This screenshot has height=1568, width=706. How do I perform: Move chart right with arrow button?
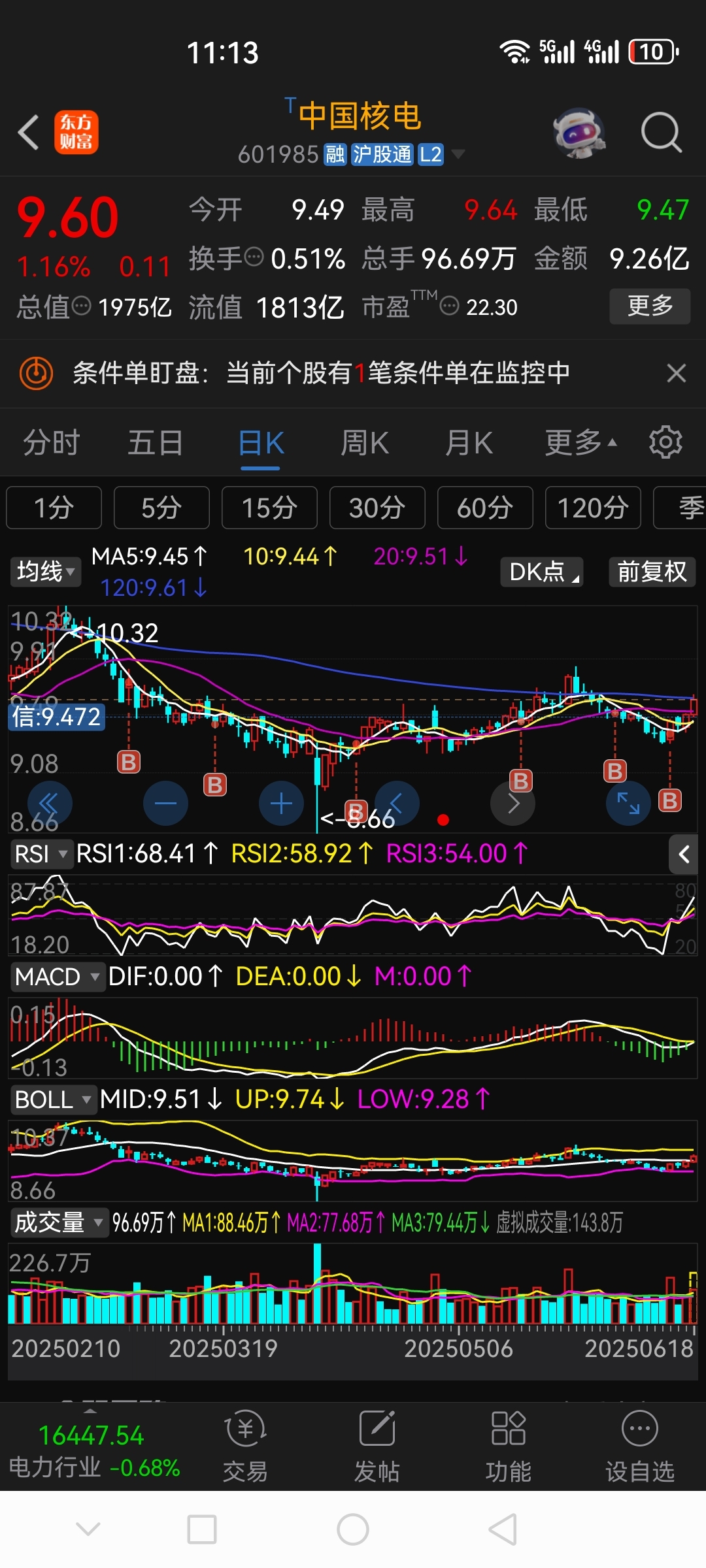pyautogui.click(x=513, y=803)
